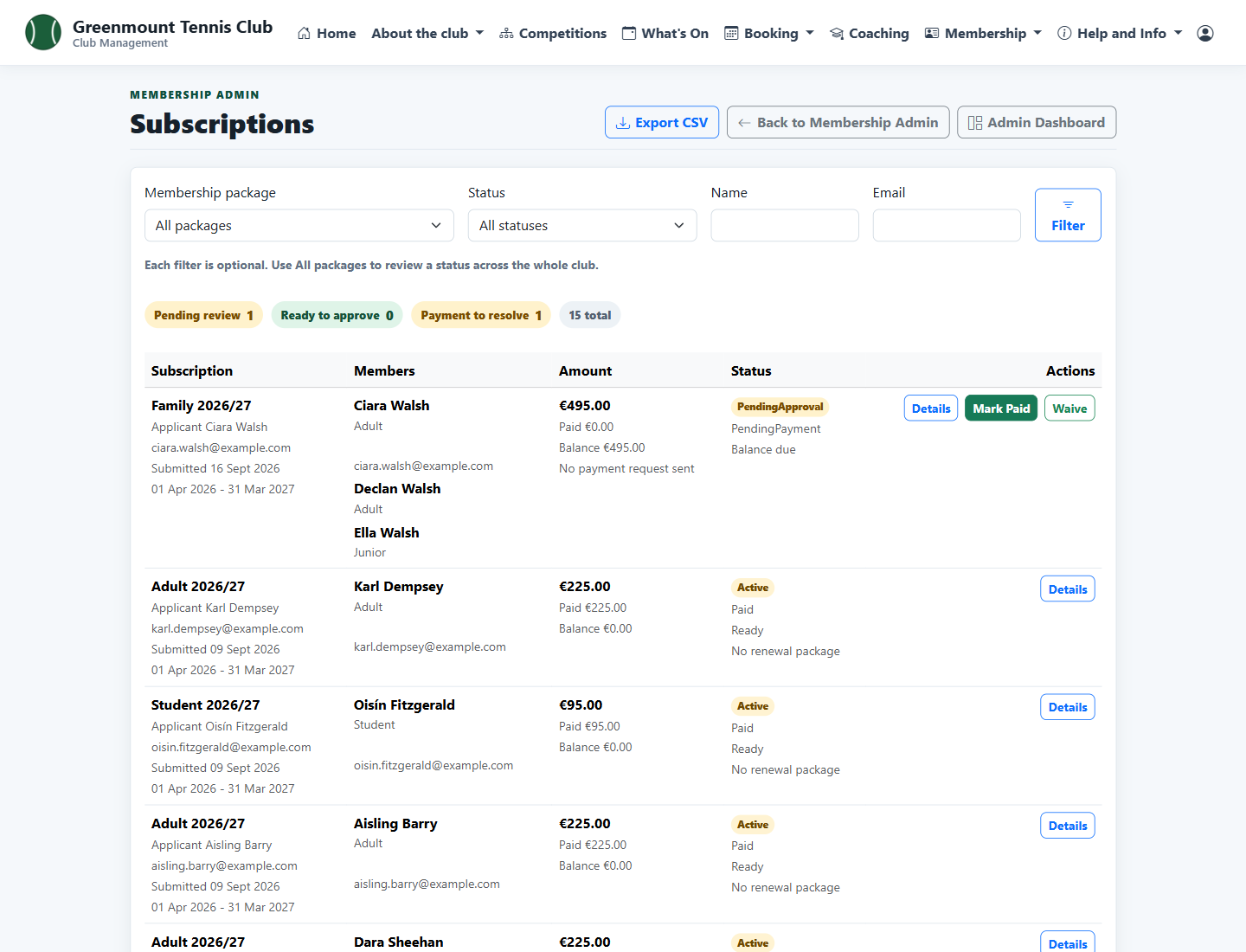Open the Admin Dashboard
The width and height of the screenshot is (1246, 952).
coord(1037,123)
